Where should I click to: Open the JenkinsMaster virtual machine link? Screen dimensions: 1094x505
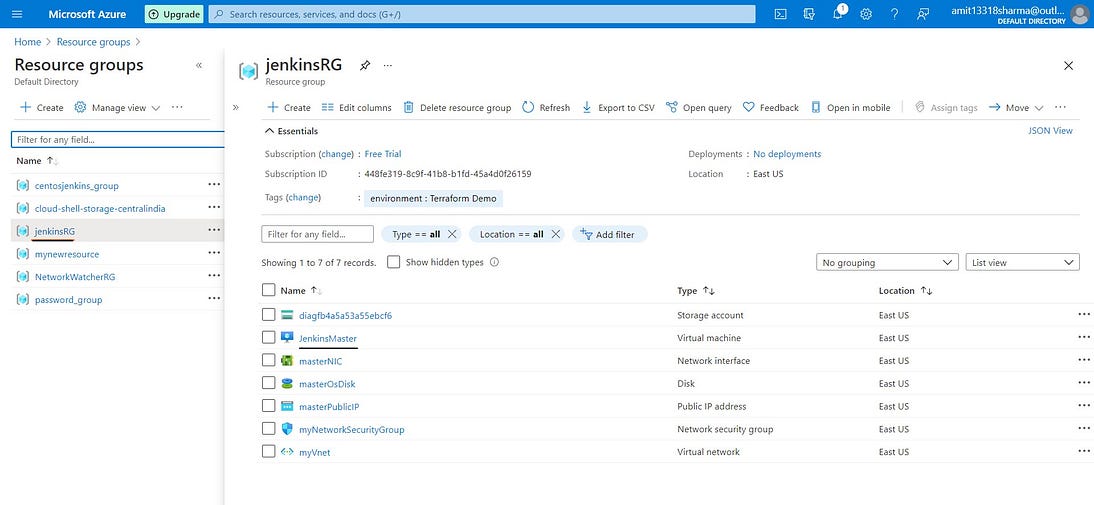tap(328, 338)
